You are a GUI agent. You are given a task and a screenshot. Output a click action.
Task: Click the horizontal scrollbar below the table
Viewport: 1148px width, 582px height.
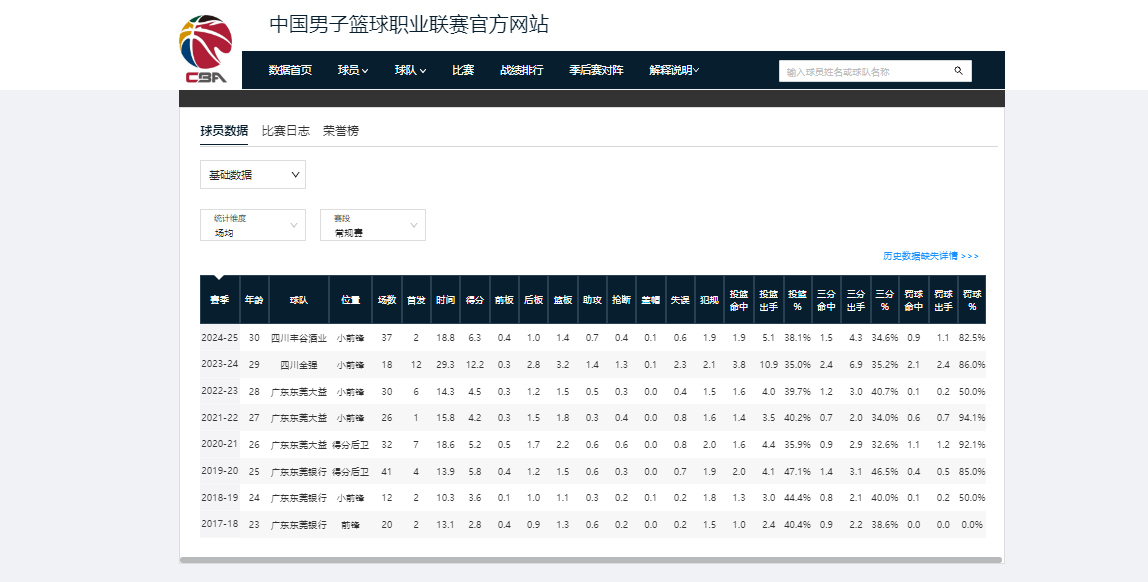point(590,560)
